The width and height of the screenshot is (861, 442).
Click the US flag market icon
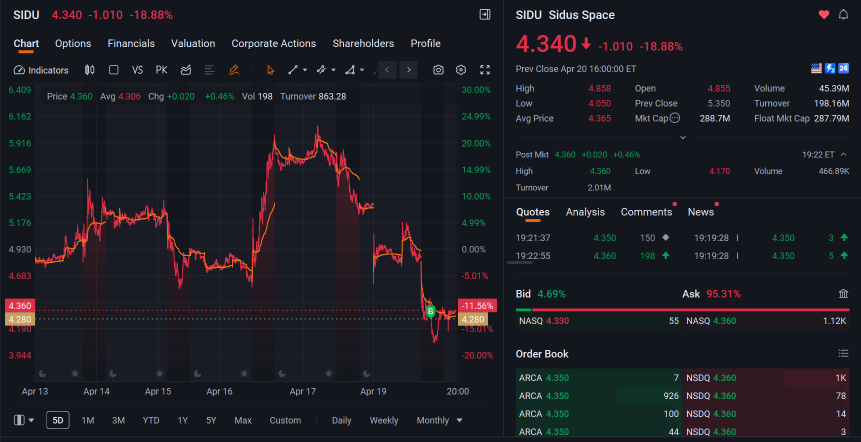click(817, 69)
